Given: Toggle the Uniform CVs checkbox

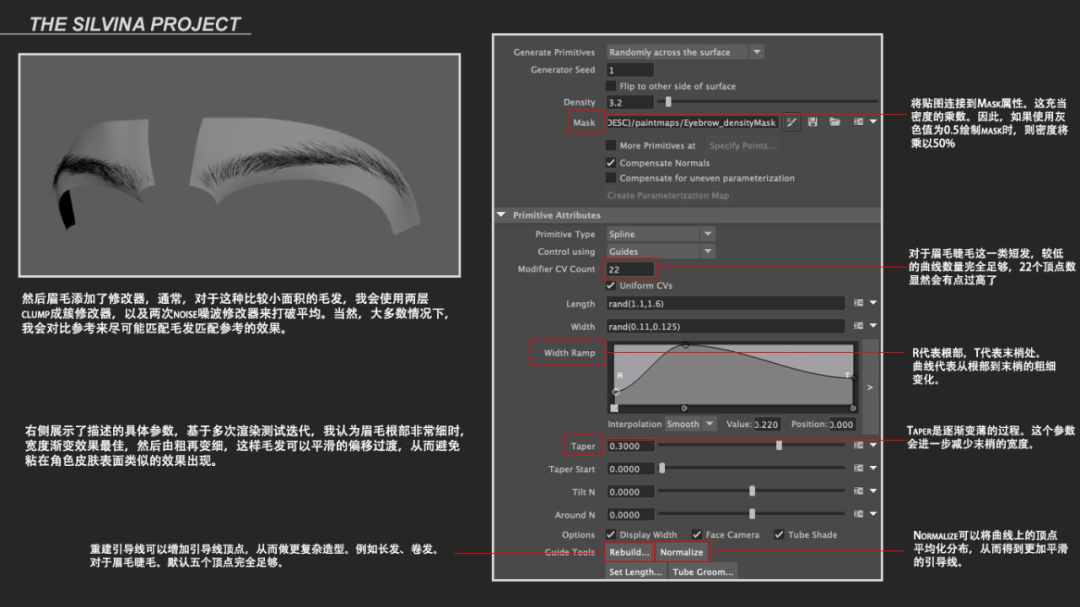Looking at the screenshot, I should pos(610,285).
